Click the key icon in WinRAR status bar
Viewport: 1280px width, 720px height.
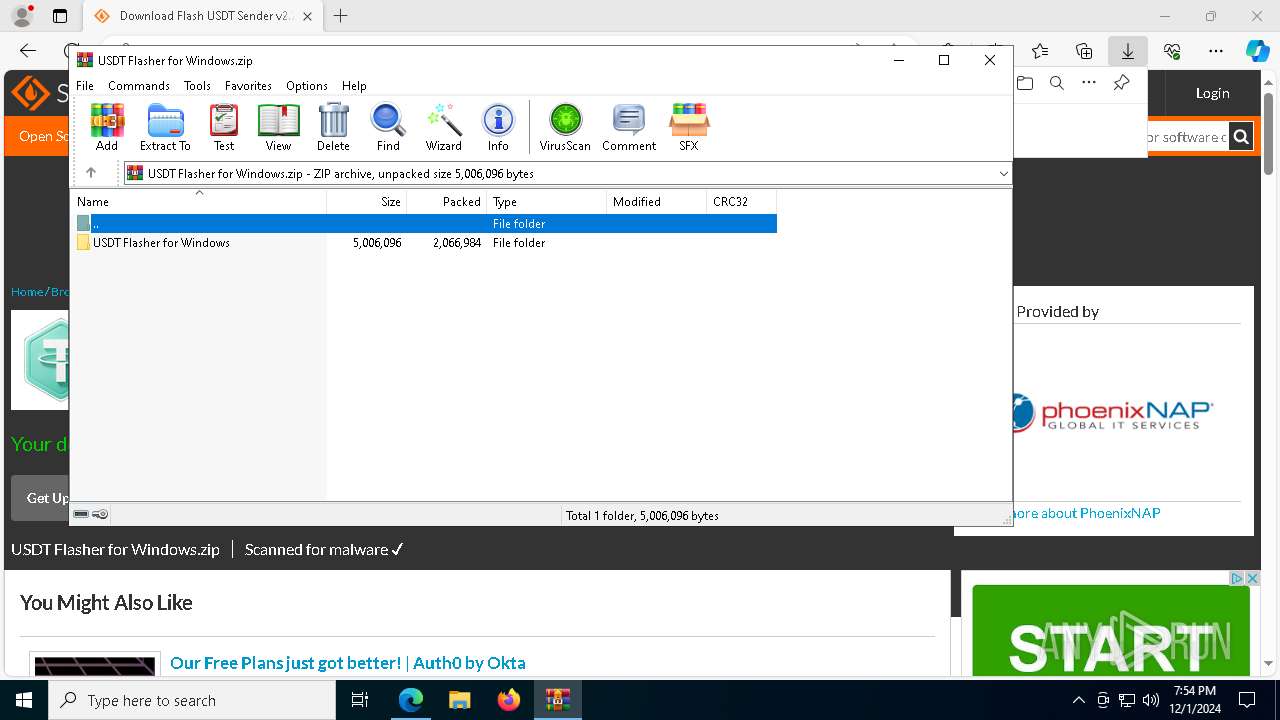coord(100,515)
